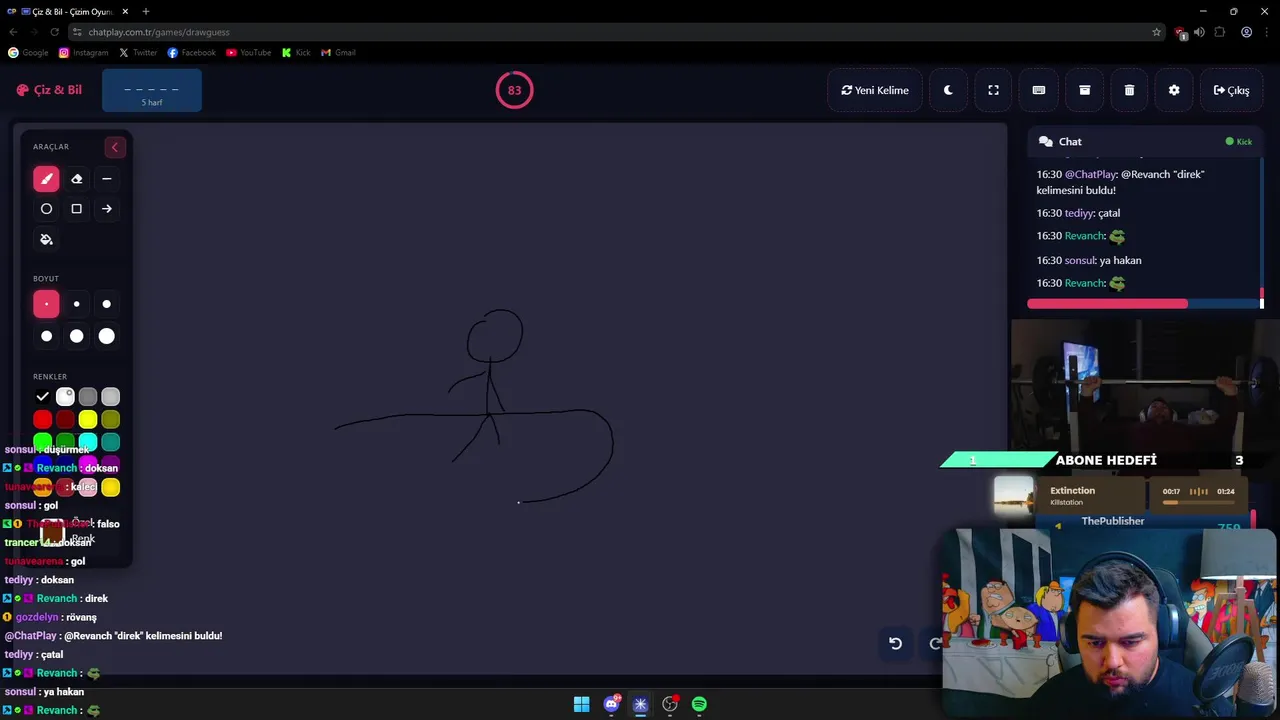This screenshot has height=720, width=1280.
Task: Open the Özel Renk custom color picker
Action: pos(53,535)
